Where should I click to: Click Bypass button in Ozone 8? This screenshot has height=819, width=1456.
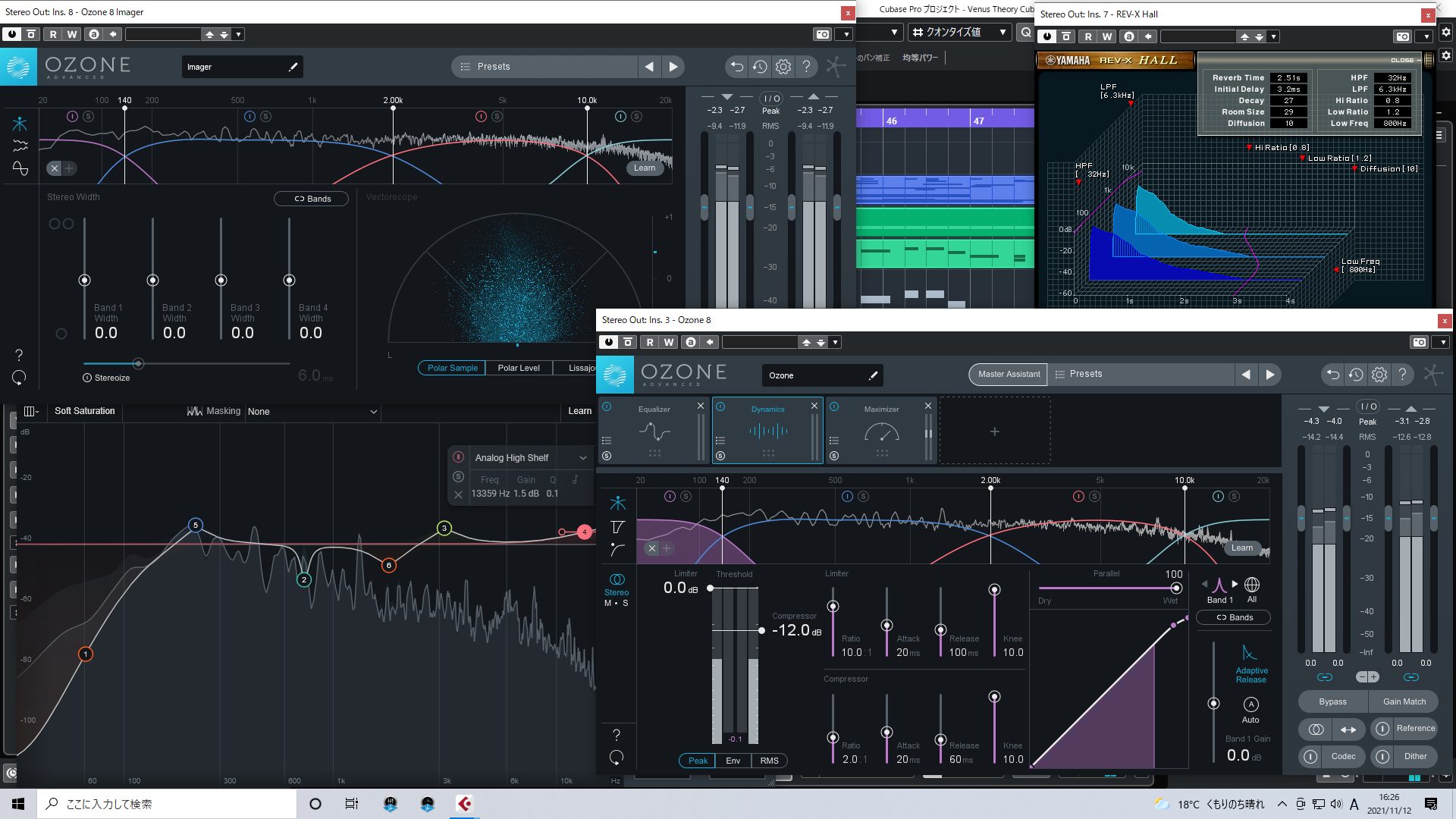tap(1332, 701)
